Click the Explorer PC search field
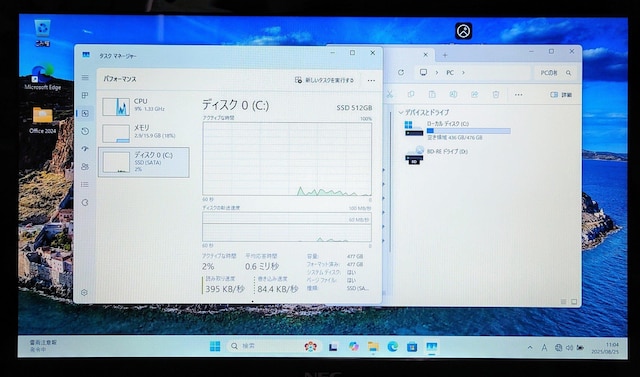640x377 pixels. coord(555,73)
